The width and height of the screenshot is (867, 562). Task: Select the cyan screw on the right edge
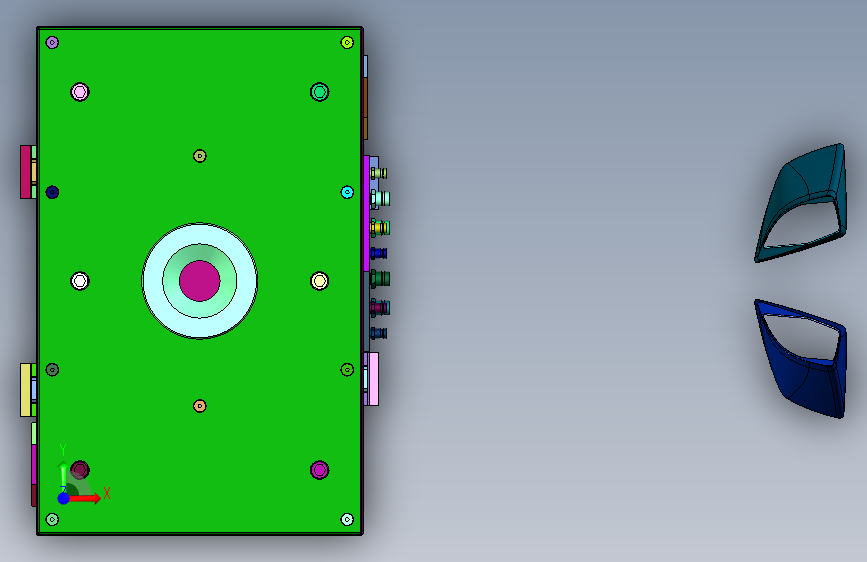tap(347, 192)
